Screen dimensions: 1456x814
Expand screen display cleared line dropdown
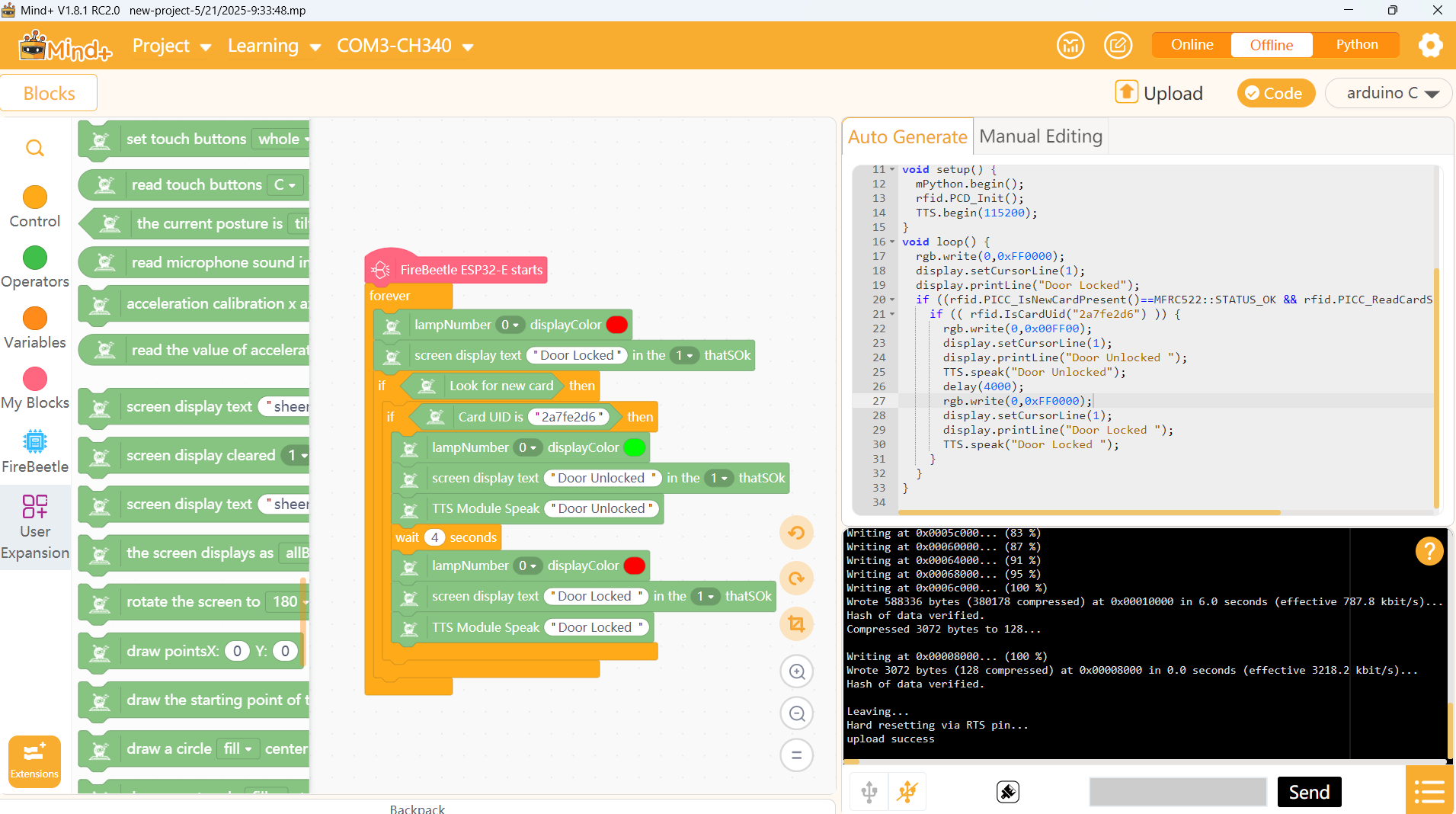295,455
